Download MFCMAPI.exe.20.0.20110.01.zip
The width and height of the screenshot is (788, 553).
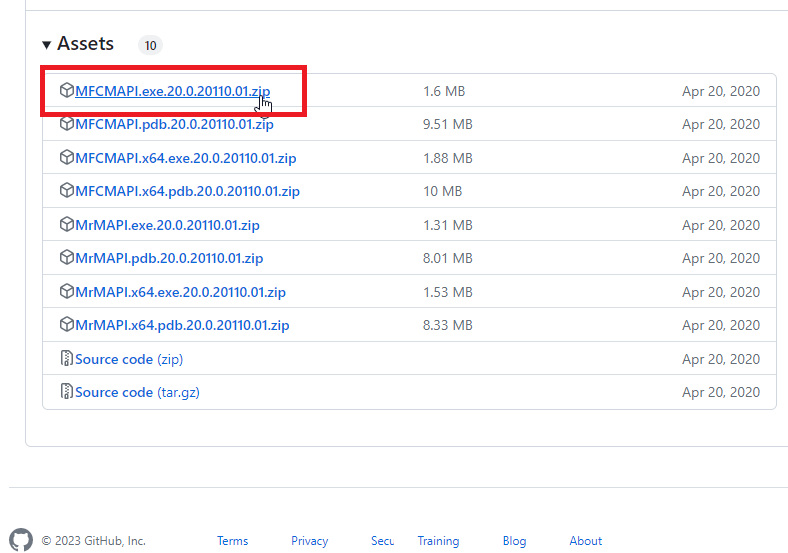(x=172, y=91)
